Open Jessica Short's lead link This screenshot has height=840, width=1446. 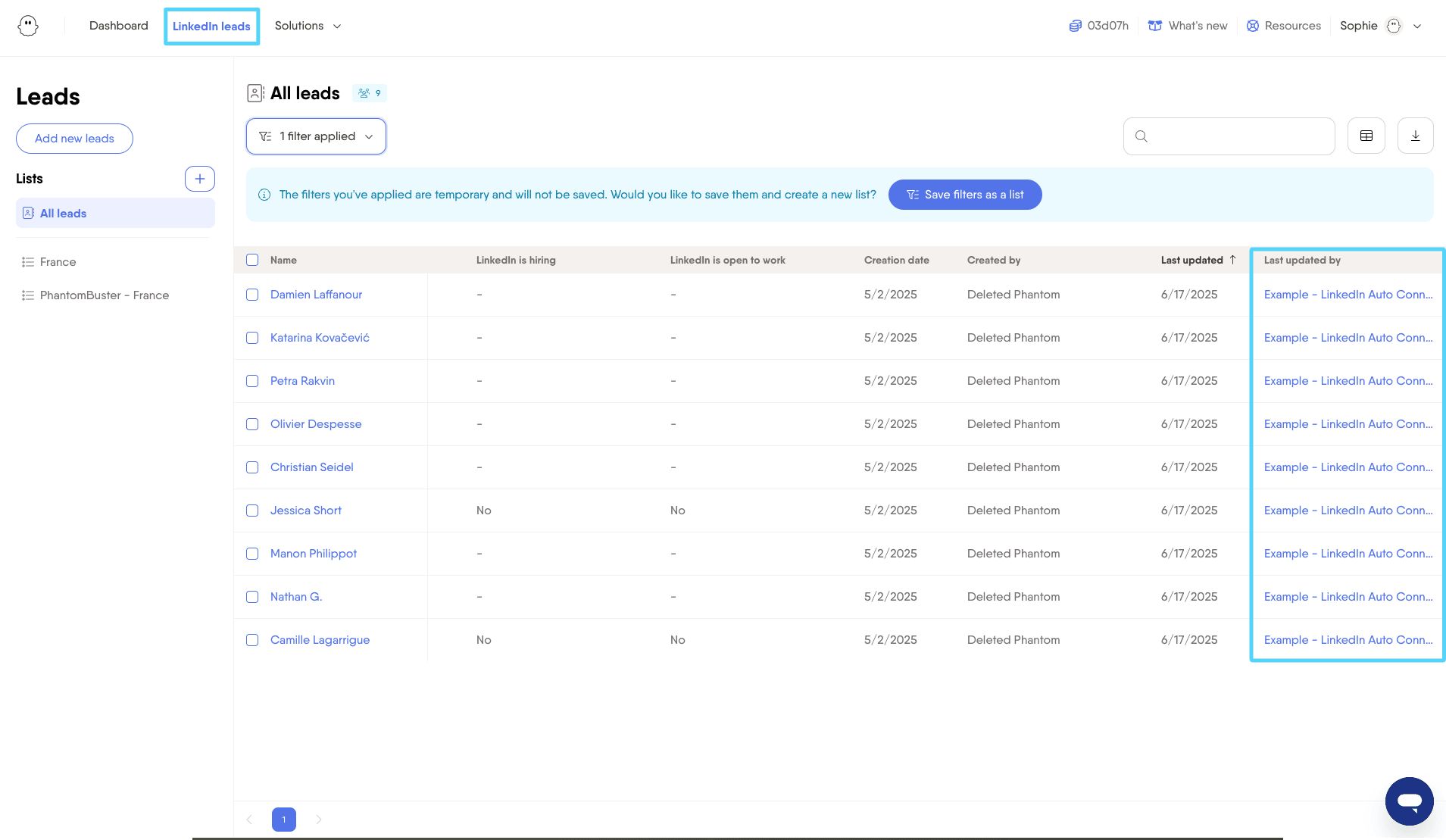click(306, 511)
